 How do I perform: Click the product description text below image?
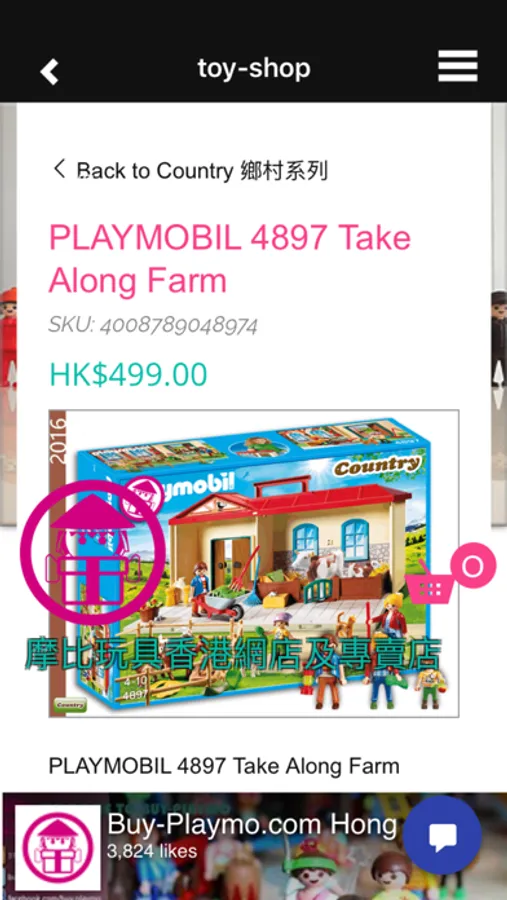click(224, 766)
